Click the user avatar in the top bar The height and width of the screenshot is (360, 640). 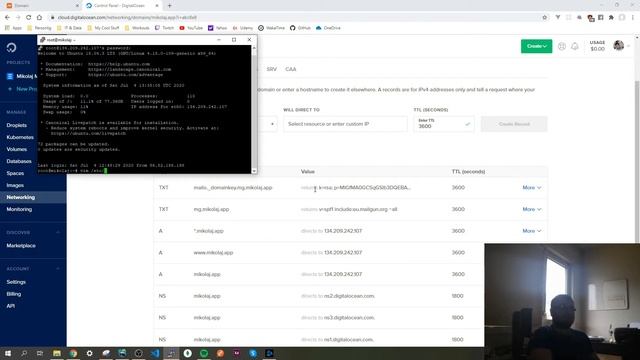click(x=618, y=46)
